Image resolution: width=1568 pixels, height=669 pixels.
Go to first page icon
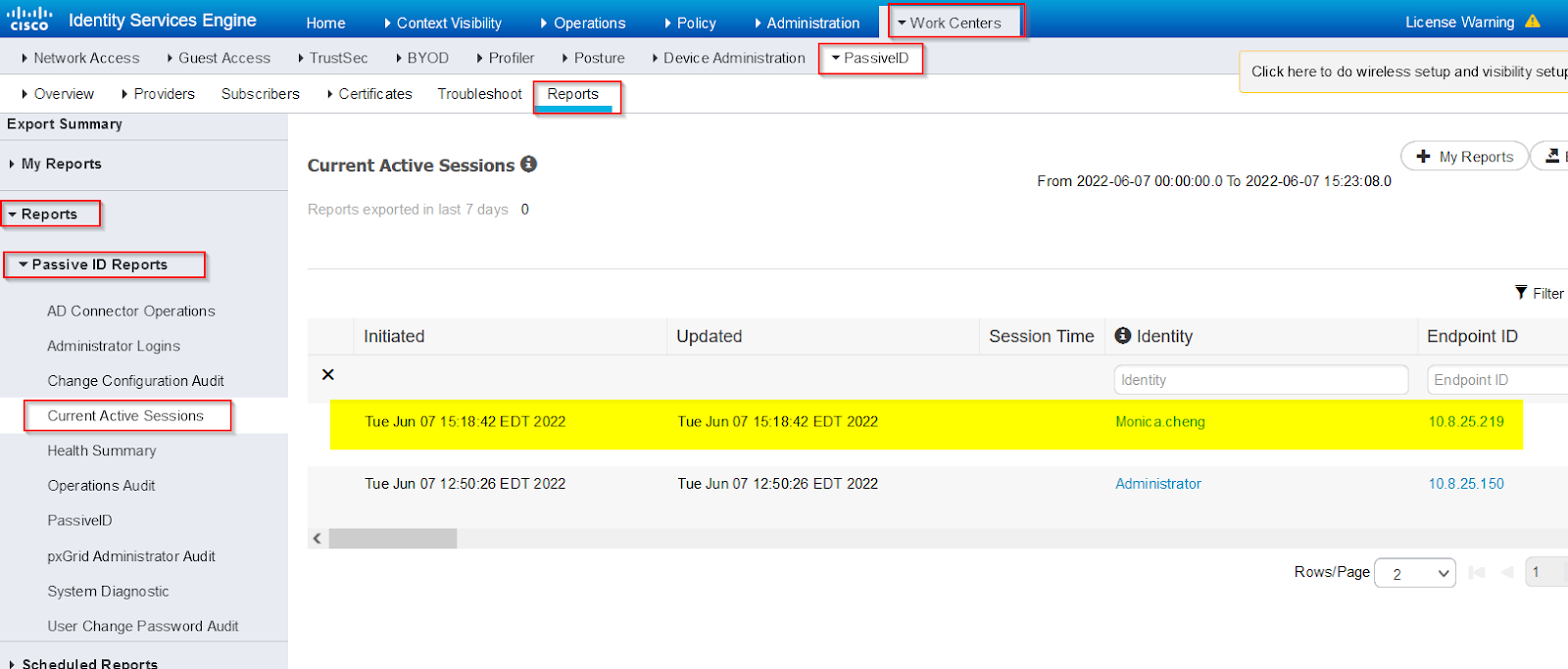click(x=1477, y=572)
